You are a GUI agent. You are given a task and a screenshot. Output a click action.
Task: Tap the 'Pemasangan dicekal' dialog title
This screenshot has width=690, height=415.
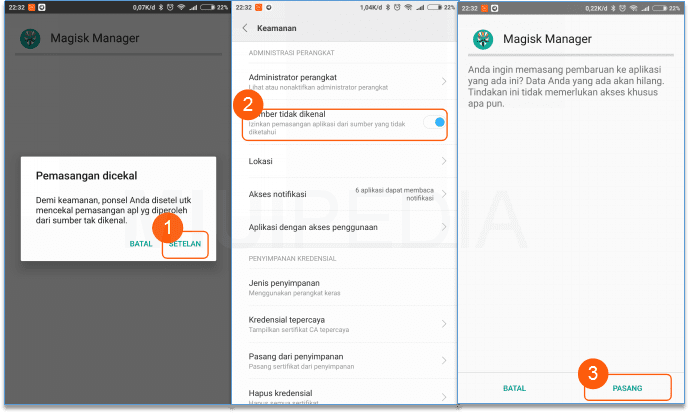point(86,176)
